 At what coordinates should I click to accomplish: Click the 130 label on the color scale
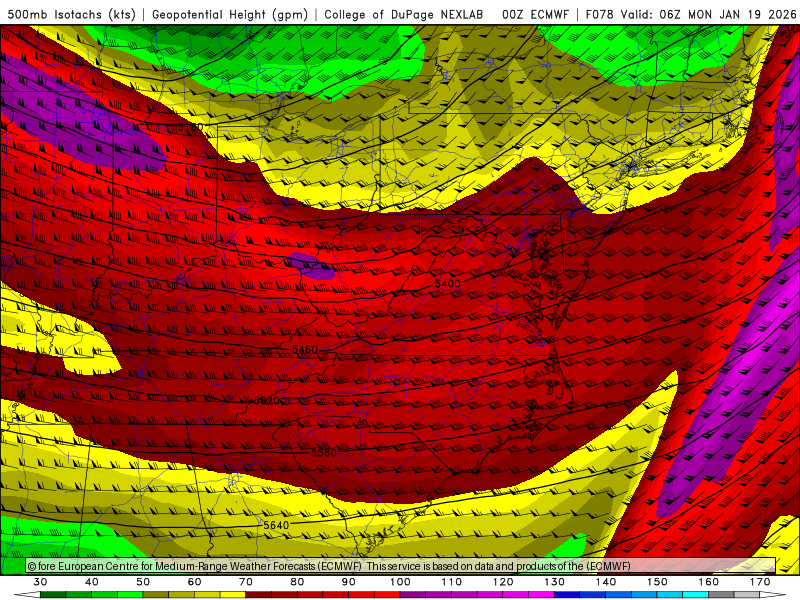click(x=554, y=582)
